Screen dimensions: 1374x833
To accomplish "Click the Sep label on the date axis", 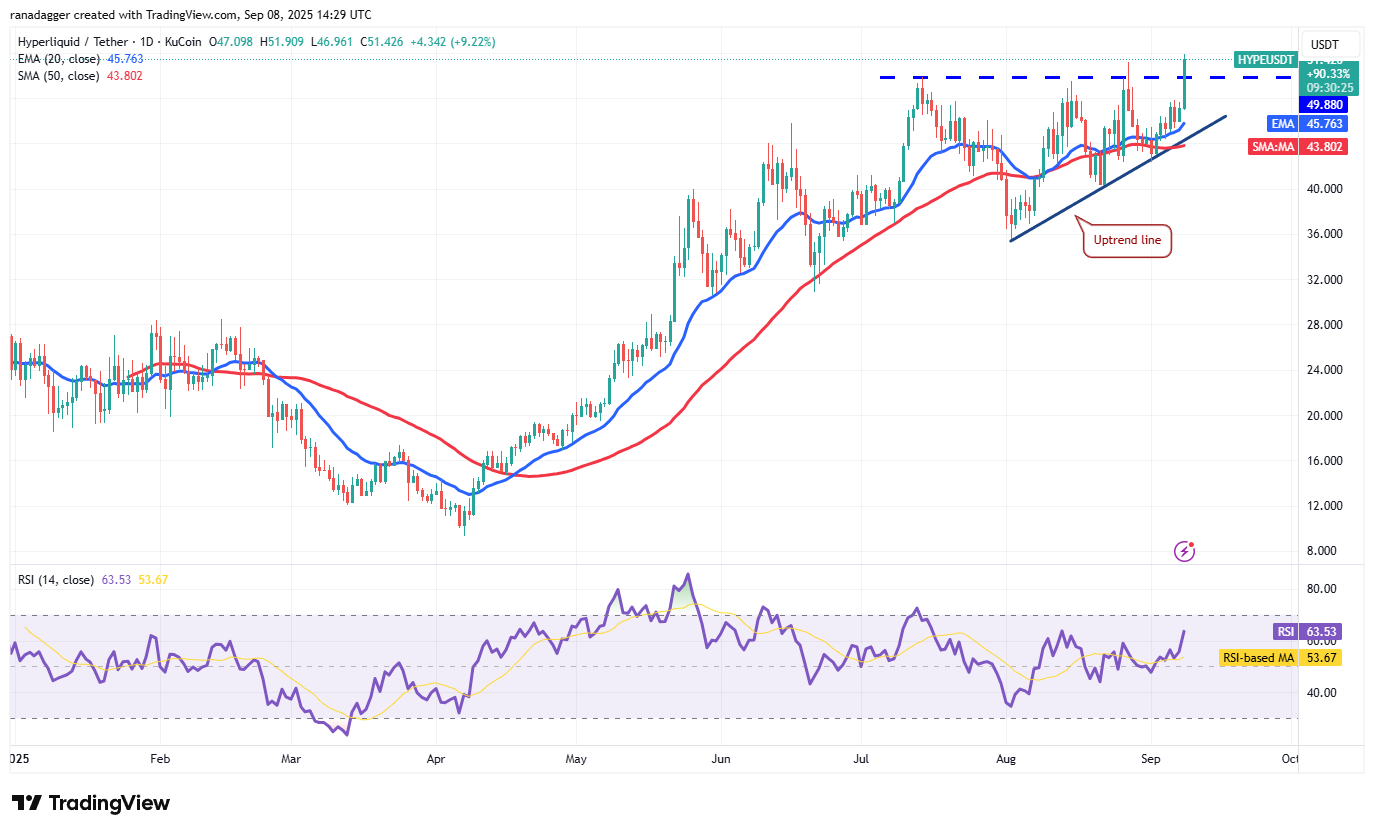I will pyautogui.click(x=1151, y=759).
